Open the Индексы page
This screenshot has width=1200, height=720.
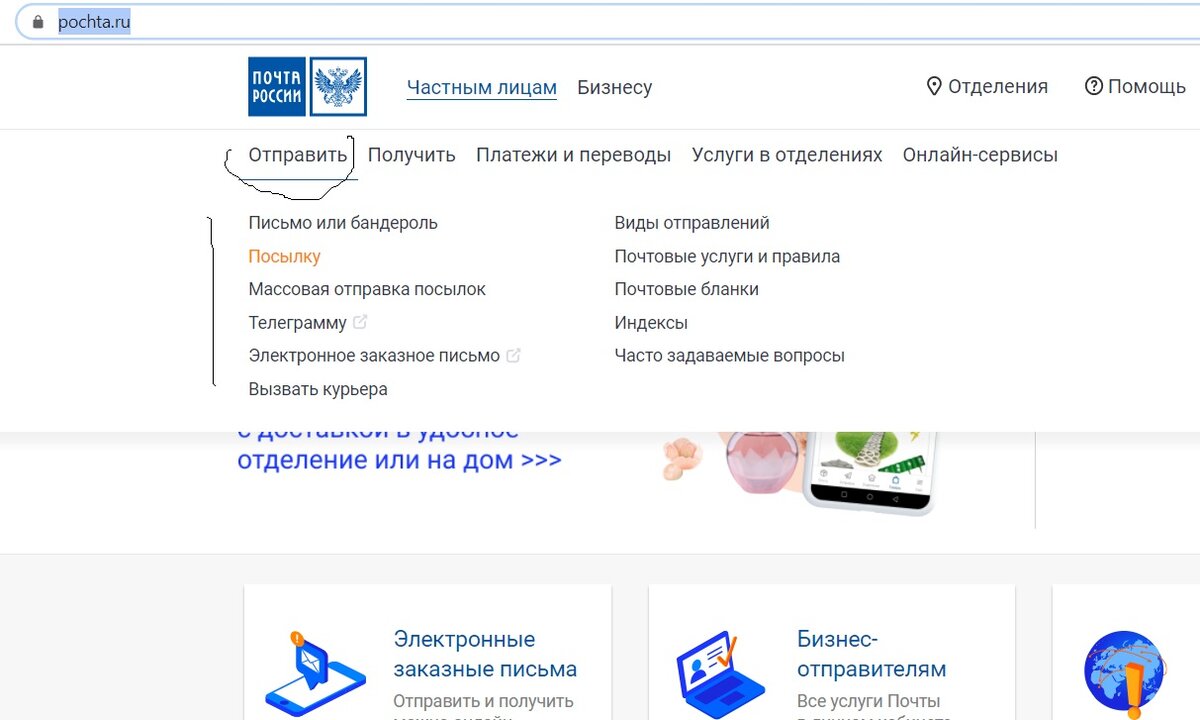click(x=650, y=322)
